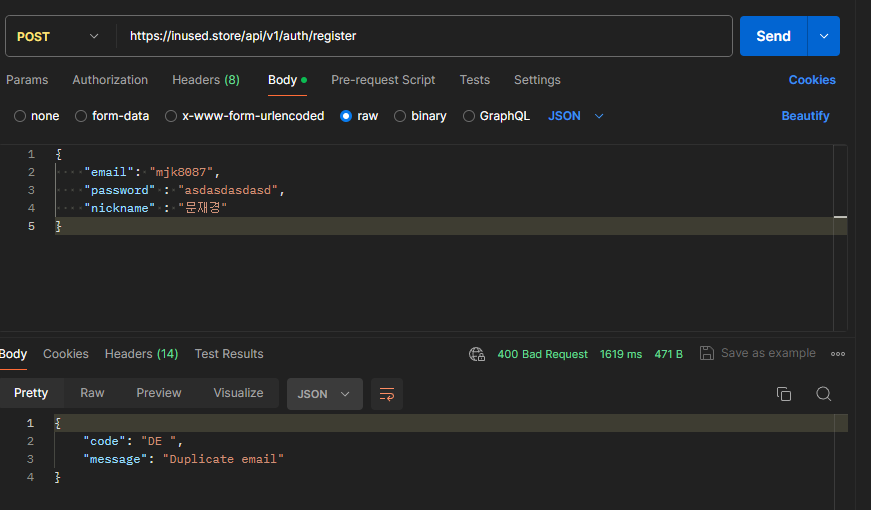Image resolution: width=871 pixels, height=510 pixels.
Task: Choose x-www-form-urlencoded body option
Action: 171,116
